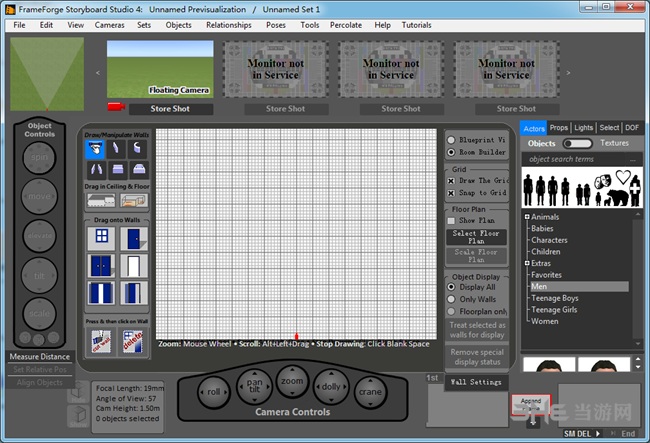Expand the Animals tree node
Image resolution: width=650 pixels, height=443 pixels.
tap(527, 217)
